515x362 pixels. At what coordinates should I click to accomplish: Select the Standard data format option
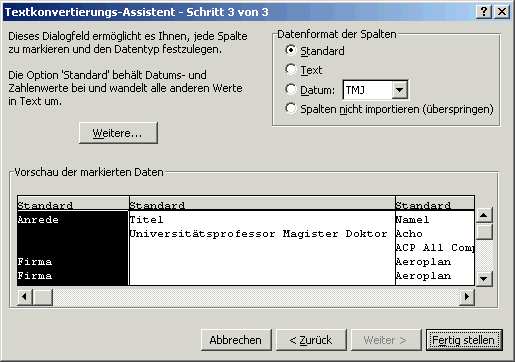click(291, 51)
